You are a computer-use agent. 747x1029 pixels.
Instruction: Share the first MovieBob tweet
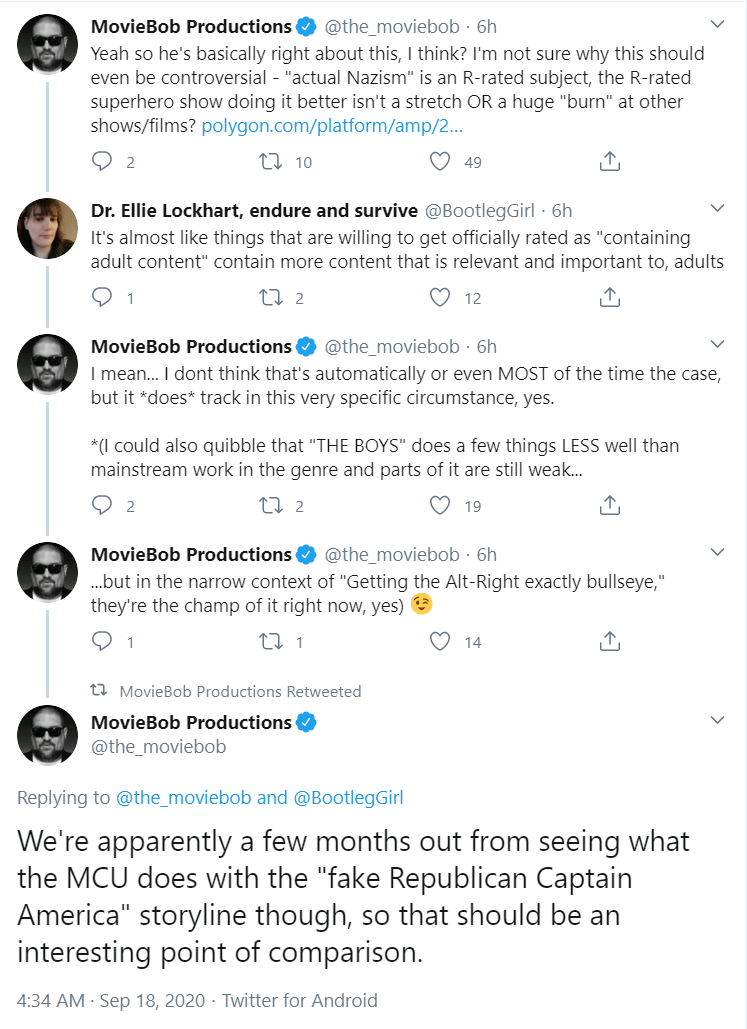(x=610, y=161)
